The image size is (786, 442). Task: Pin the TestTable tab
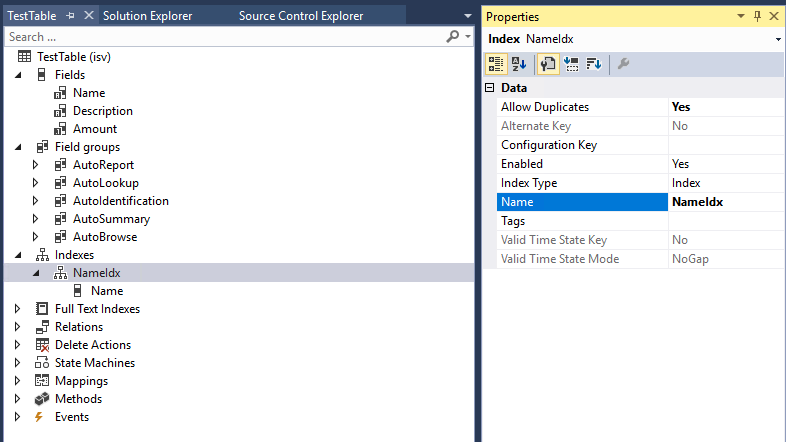(70, 16)
